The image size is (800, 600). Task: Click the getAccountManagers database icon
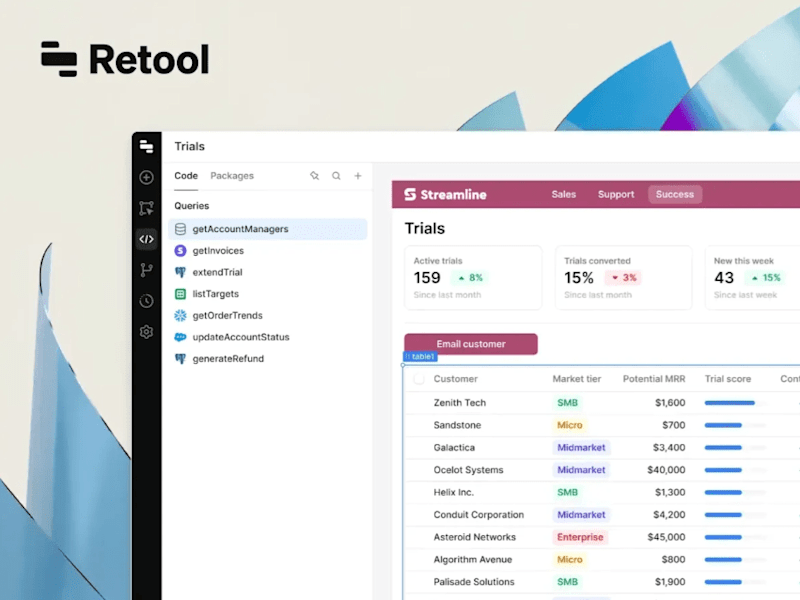point(180,229)
